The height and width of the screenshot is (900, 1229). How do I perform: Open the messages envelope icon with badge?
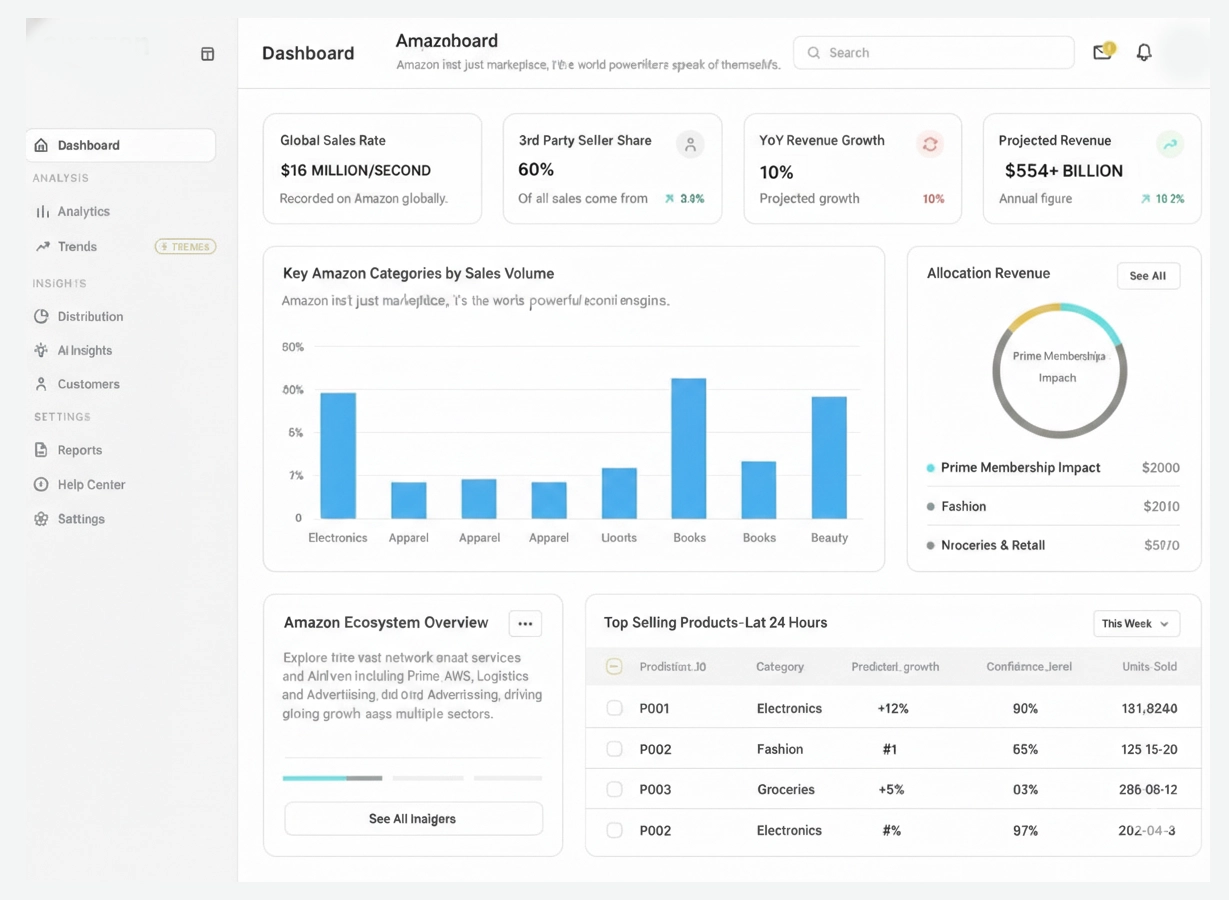(x=1101, y=52)
